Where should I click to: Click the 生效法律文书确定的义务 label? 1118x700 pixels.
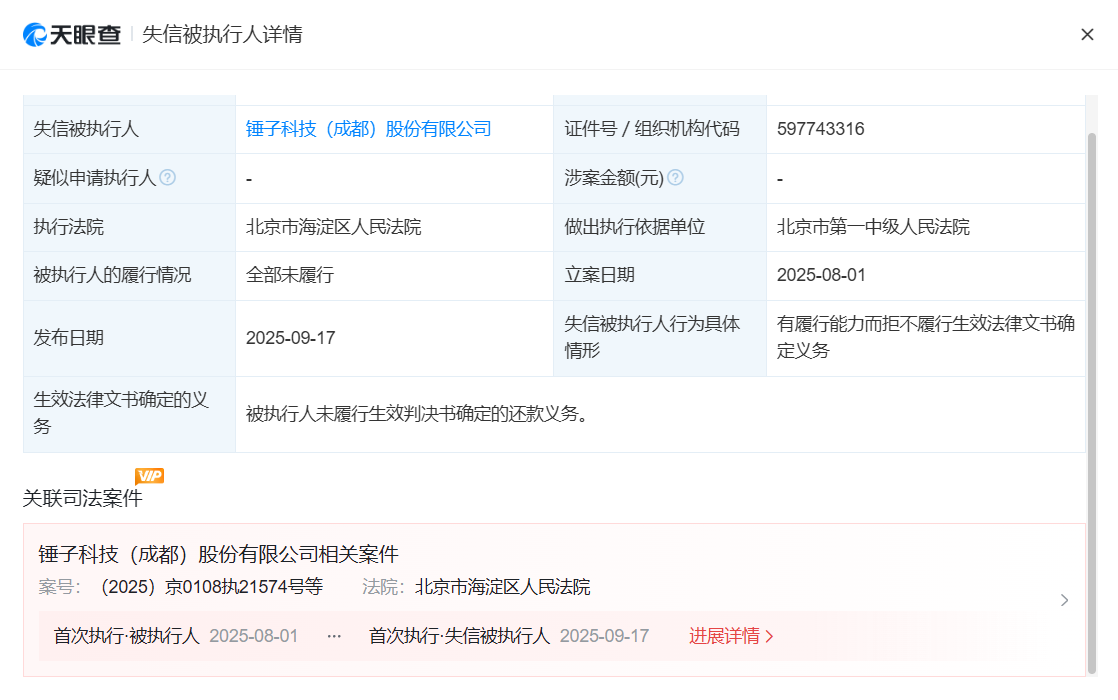click(121, 413)
